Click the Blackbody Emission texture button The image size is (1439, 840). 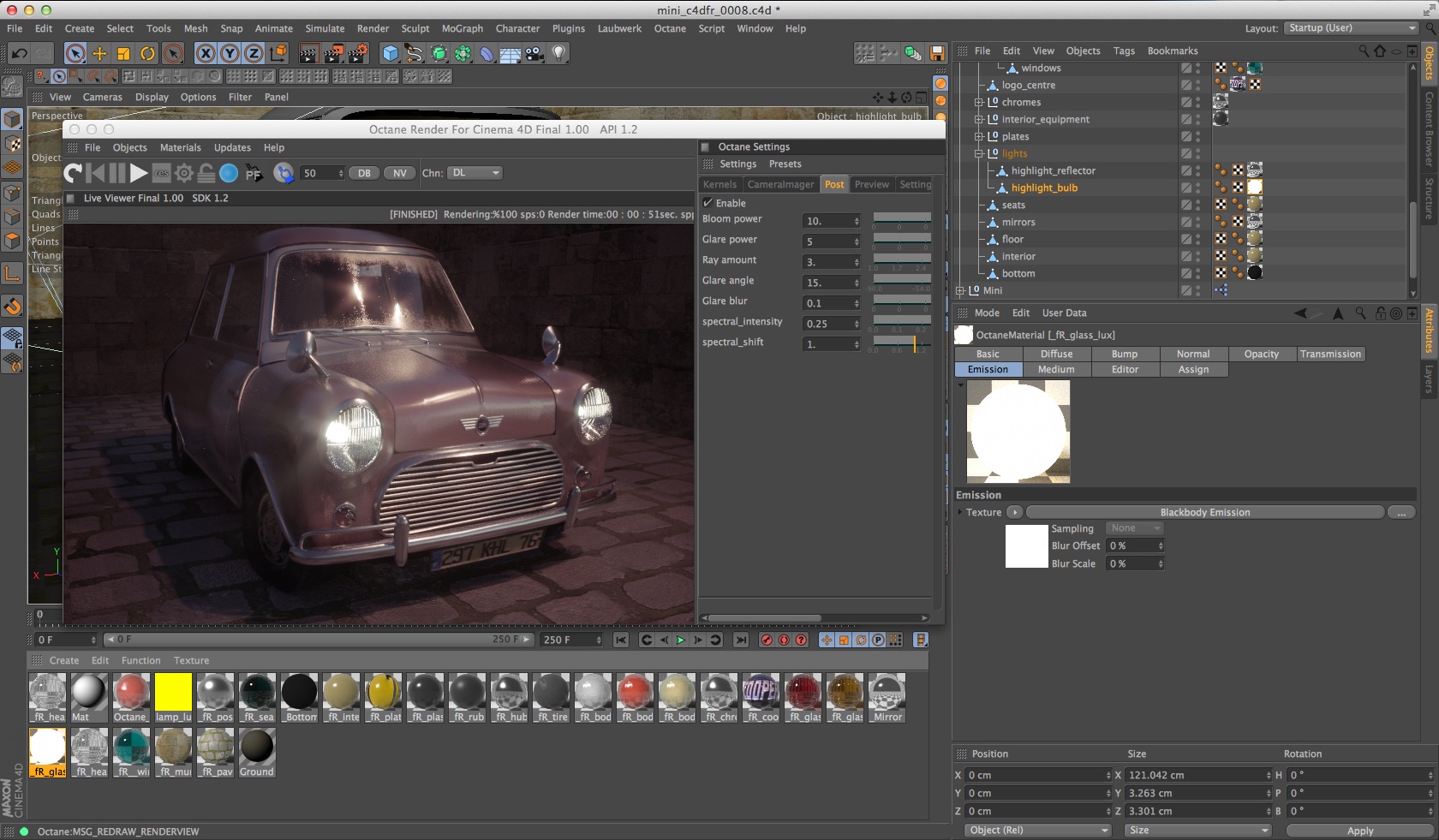pyautogui.click(x=1204, y=512)
